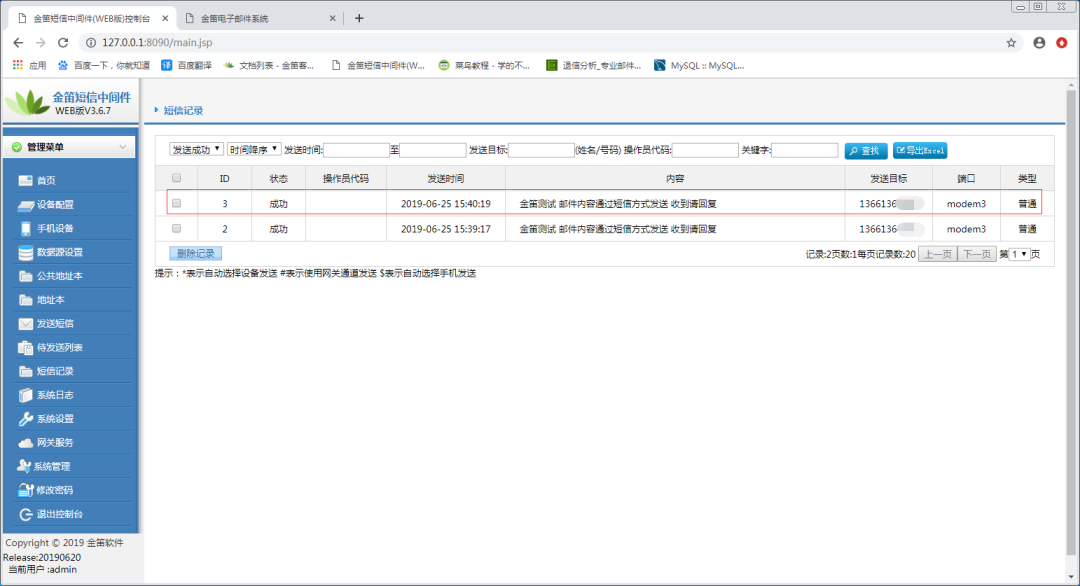1080x586 pixels.
Task: Select the 手机设备 phone device icon
Action: (25, 228)
